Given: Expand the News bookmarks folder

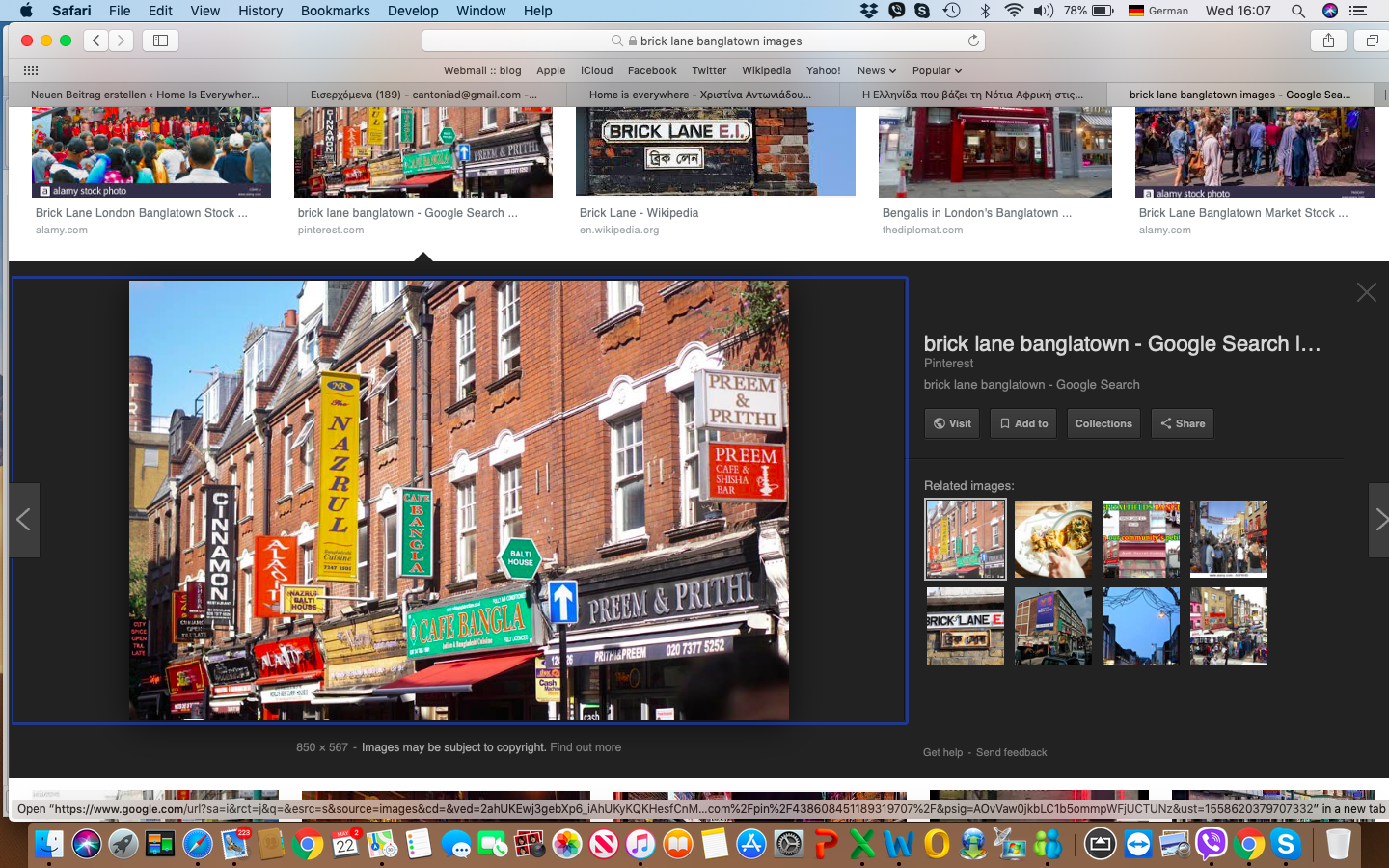Looking at the screenshot, I should click(x=877, y=70).
